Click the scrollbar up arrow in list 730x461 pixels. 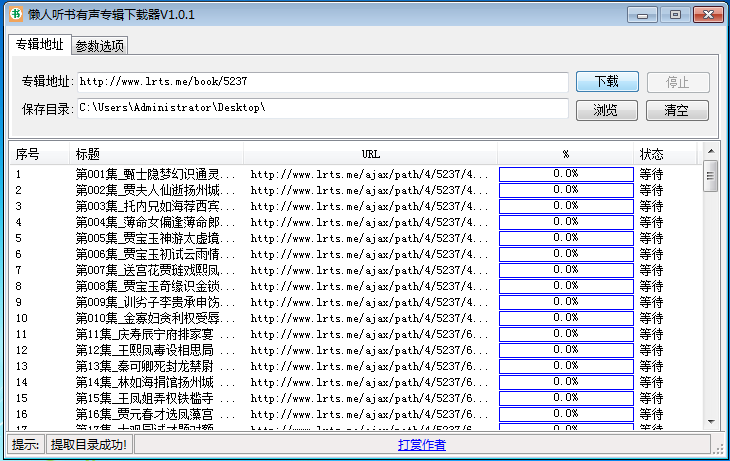pos(710,168)
